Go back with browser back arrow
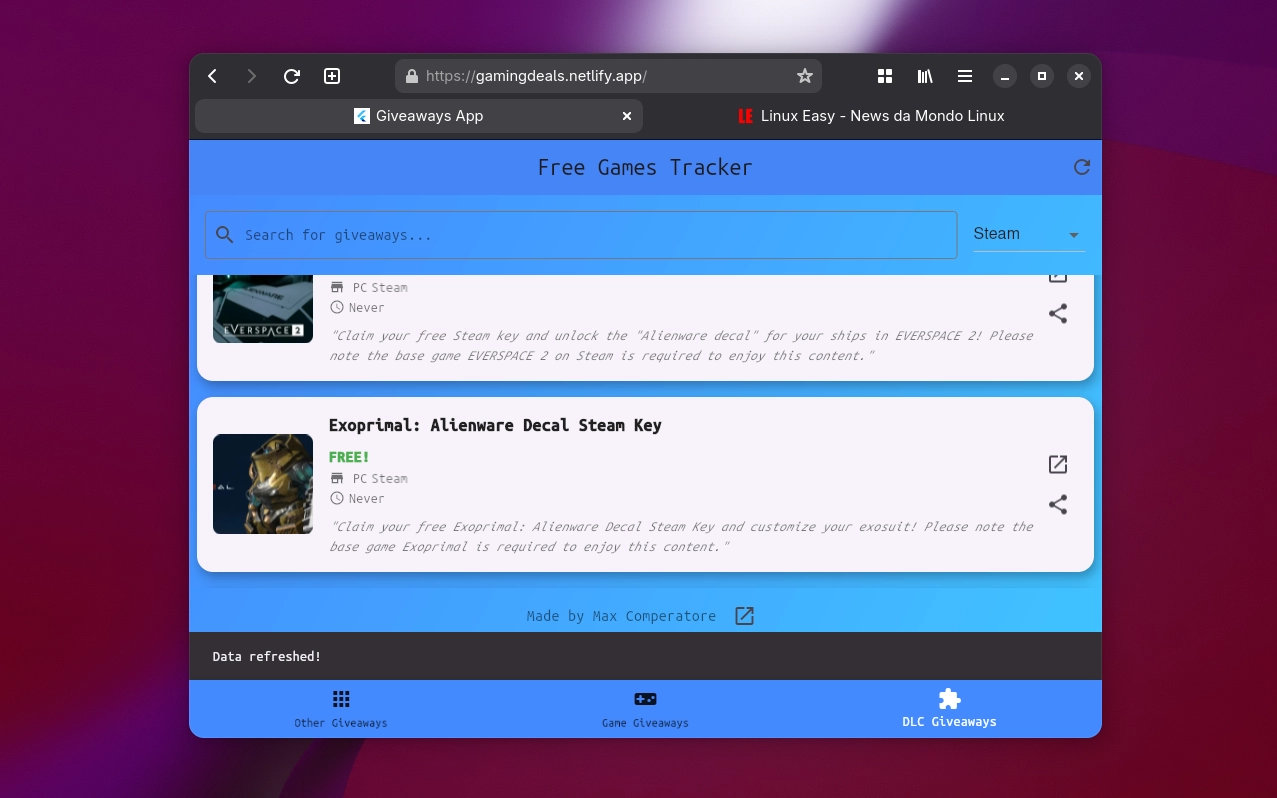 click(212, 76)
